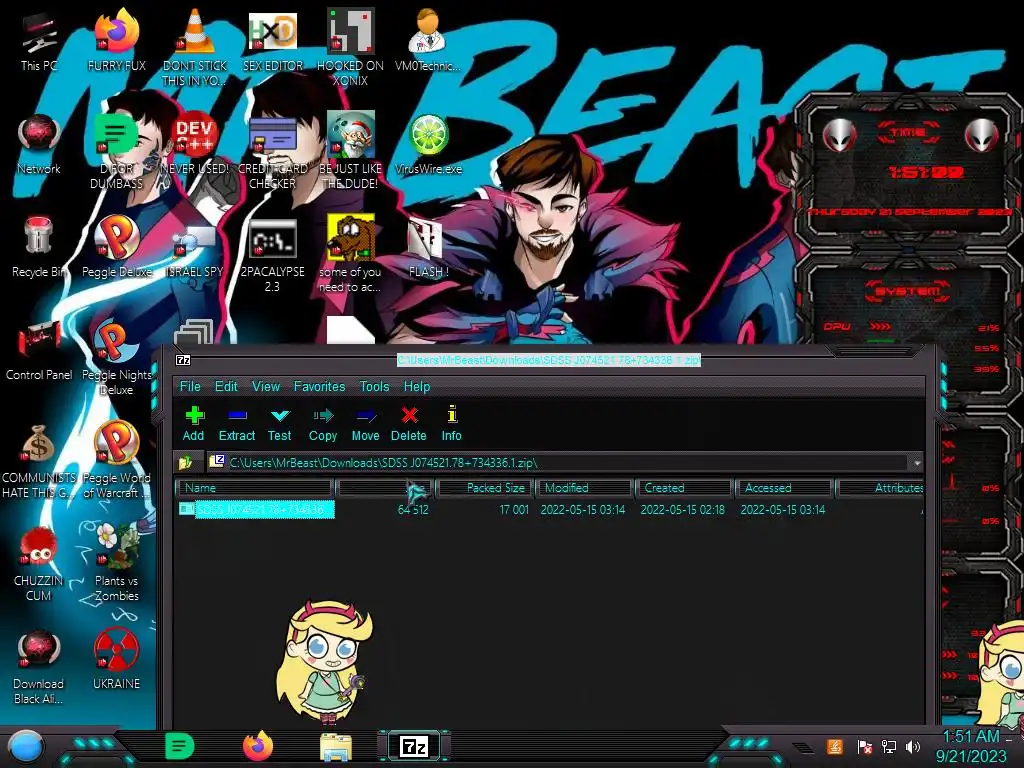This screenshot has height=768, width=1024.
Task: Select the BE JUST LIKE THE DUDE icon
Action: (x=350, y=152)
